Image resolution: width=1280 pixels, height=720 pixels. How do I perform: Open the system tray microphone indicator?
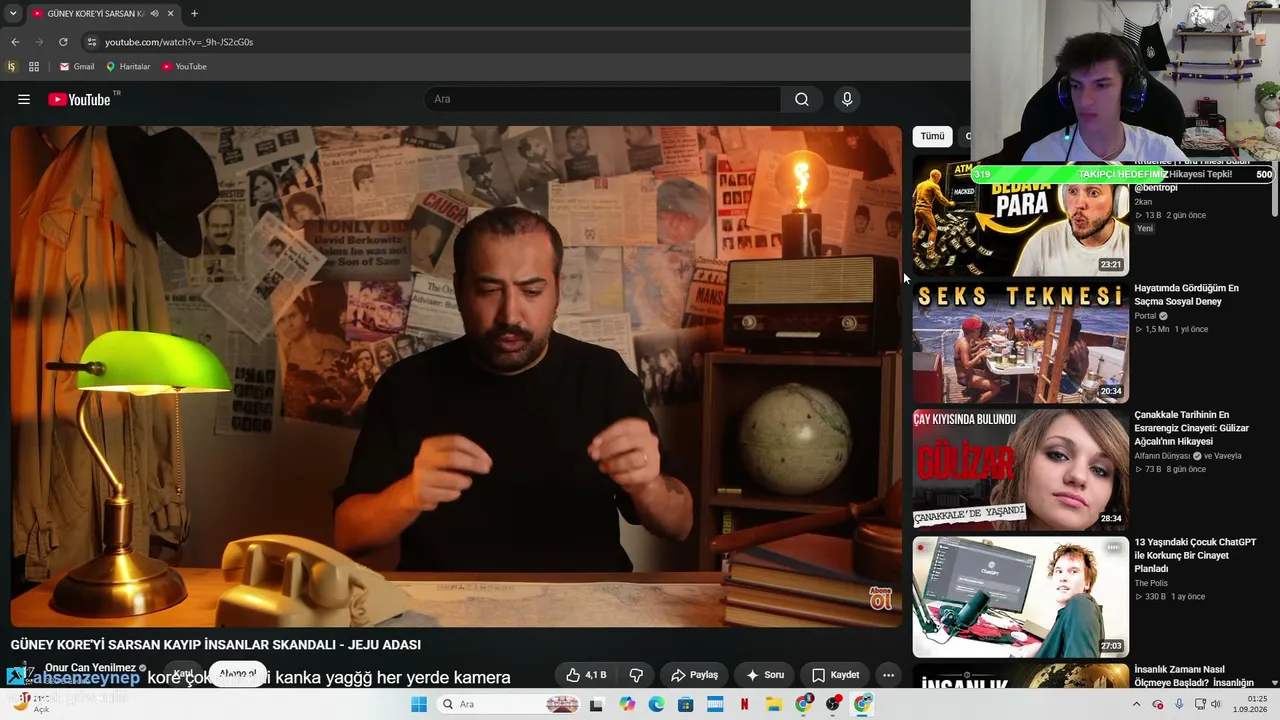[x=1179, y=704]
